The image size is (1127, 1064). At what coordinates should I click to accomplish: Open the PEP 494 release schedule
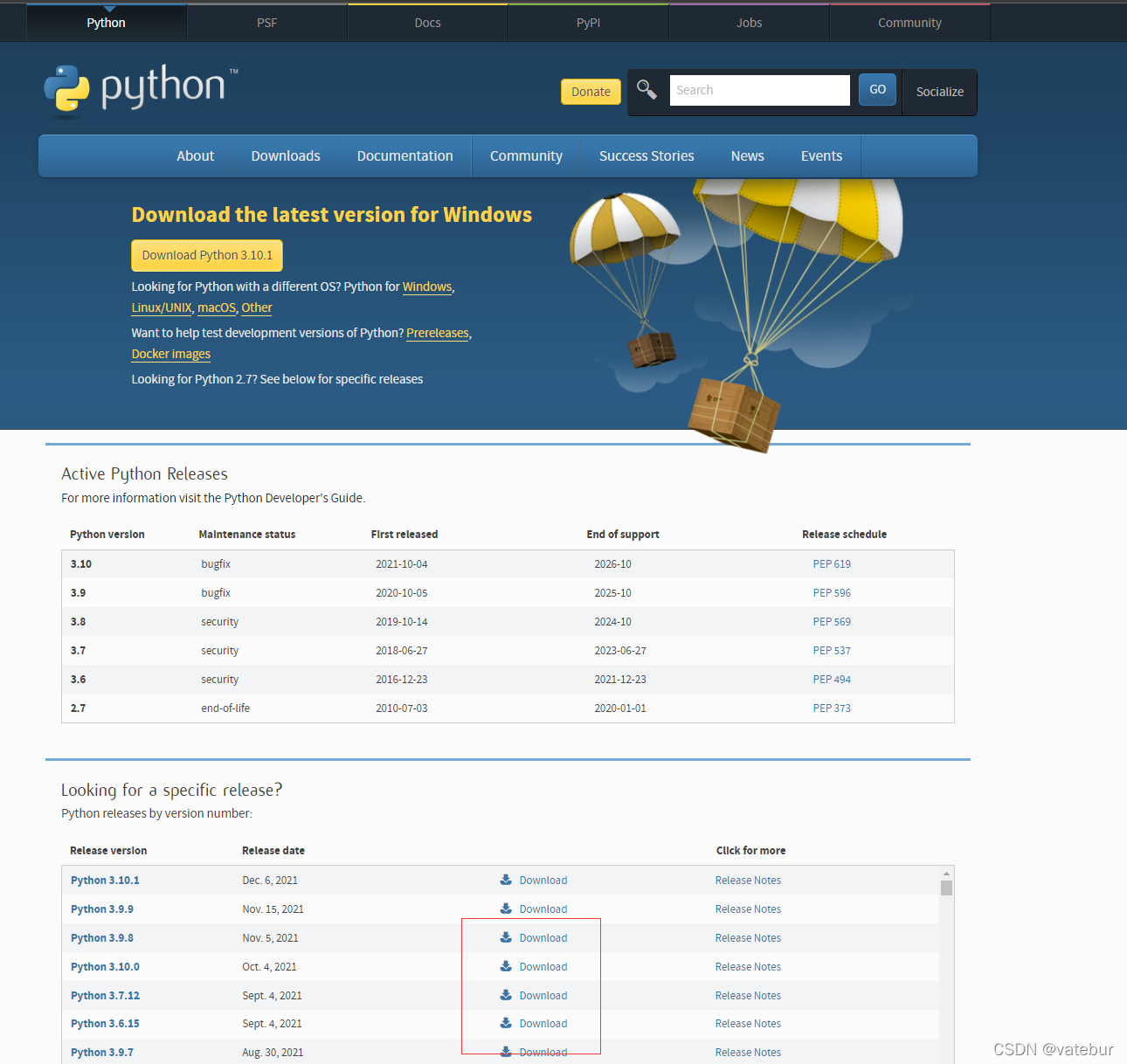pos(832,680)
